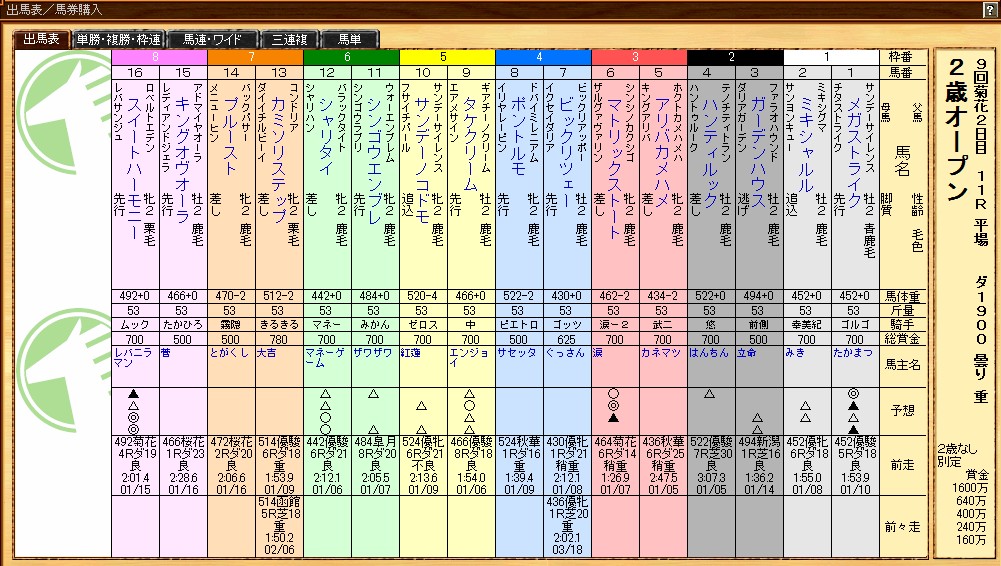Screen dimensions: 1001x566
Task: Select body weight 512-2
Action: pyautogui.click(x=279, y=296)
